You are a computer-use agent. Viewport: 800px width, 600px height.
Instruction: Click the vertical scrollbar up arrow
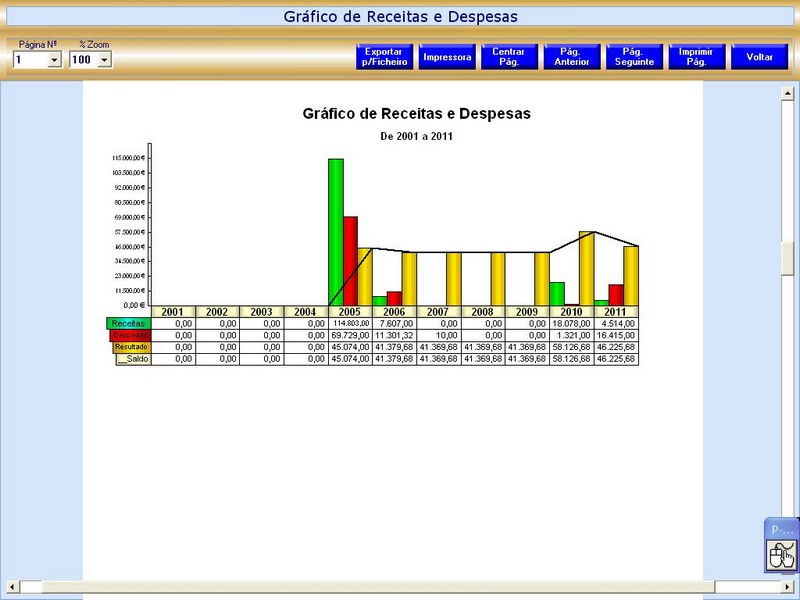coord(788,94)
